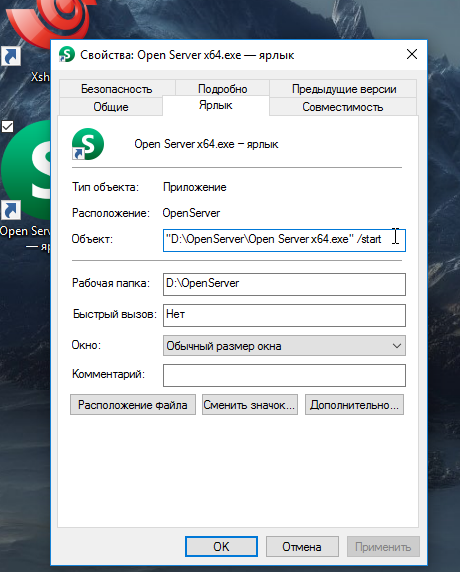Select the Open Server desktop shortcut icon
Viewport: 460px width, 572px height.
pos(25,171)
